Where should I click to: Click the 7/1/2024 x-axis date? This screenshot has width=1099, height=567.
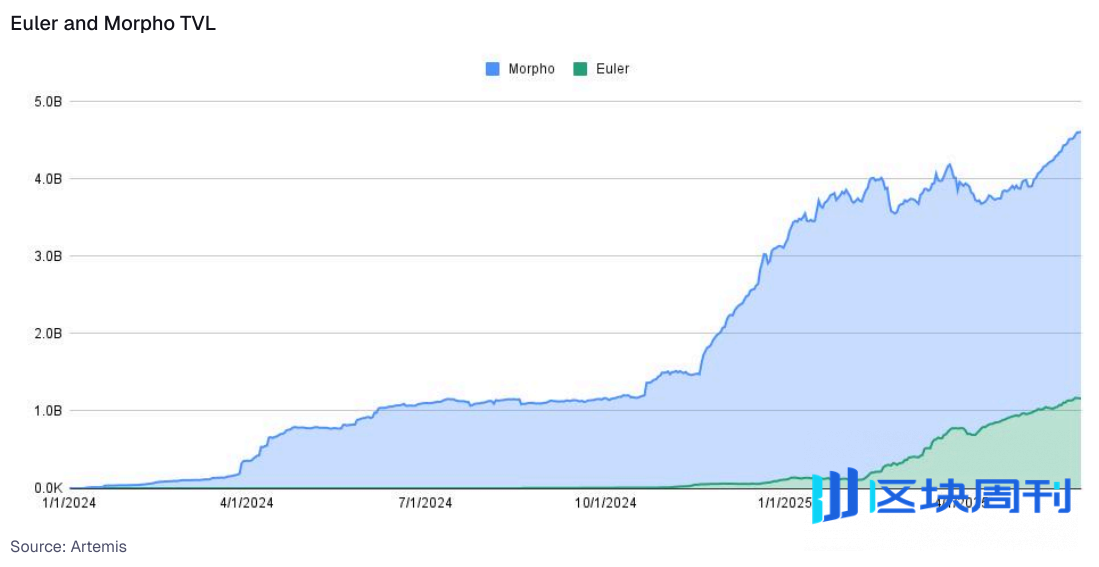425,503
